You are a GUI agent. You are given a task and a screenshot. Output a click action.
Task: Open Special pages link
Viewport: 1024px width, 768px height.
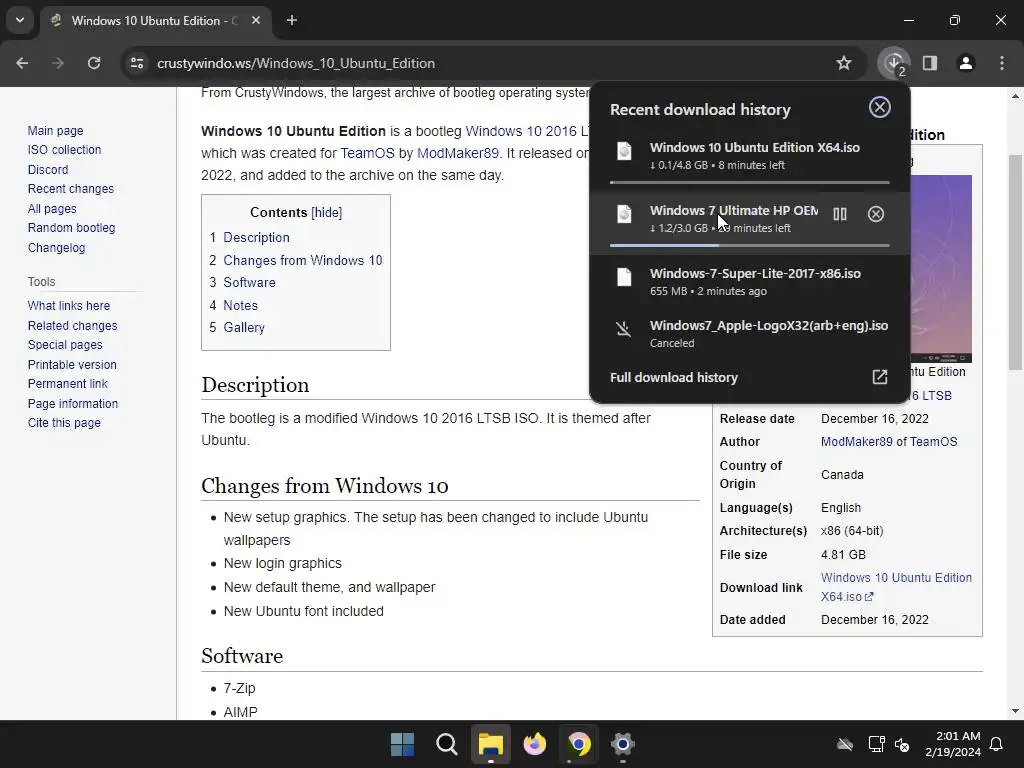tap(65, 345)
